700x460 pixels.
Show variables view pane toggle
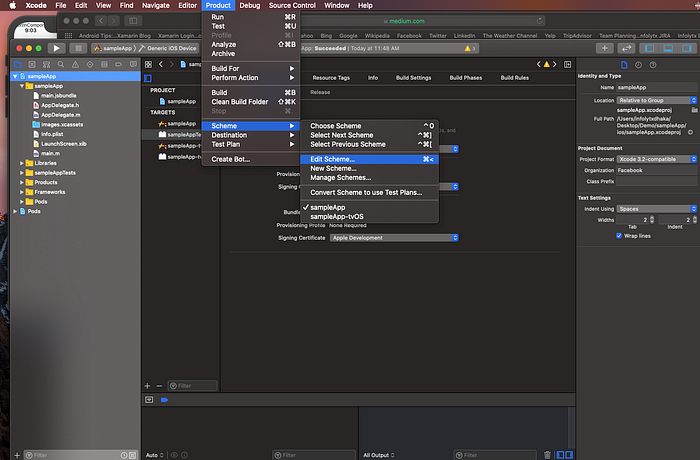point(560,455)
